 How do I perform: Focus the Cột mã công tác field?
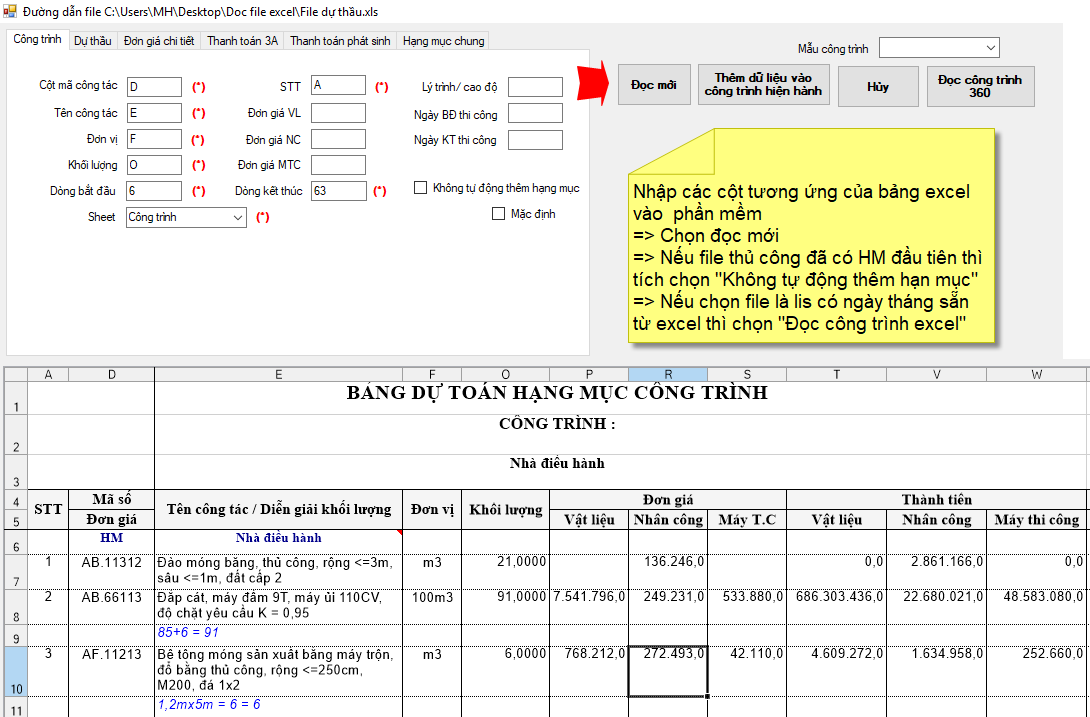154,86
